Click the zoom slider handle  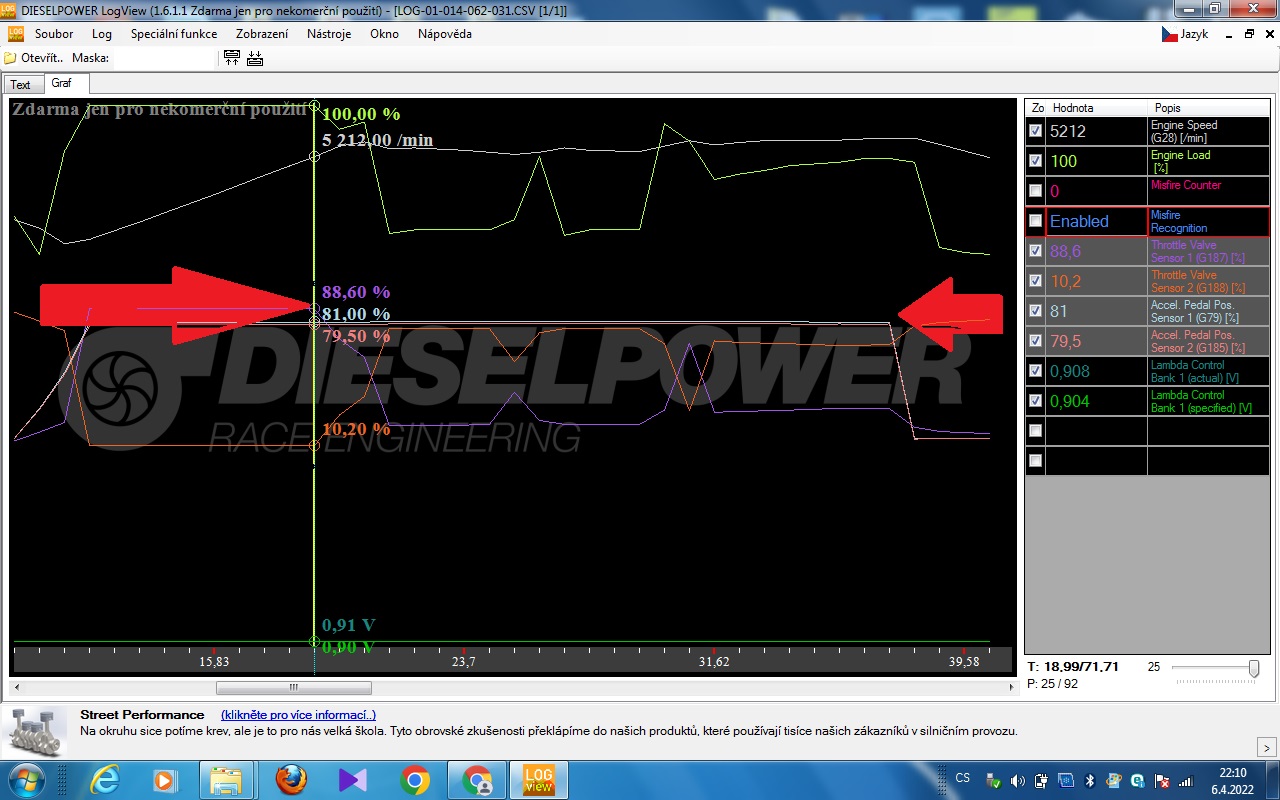coord(1253,668)
